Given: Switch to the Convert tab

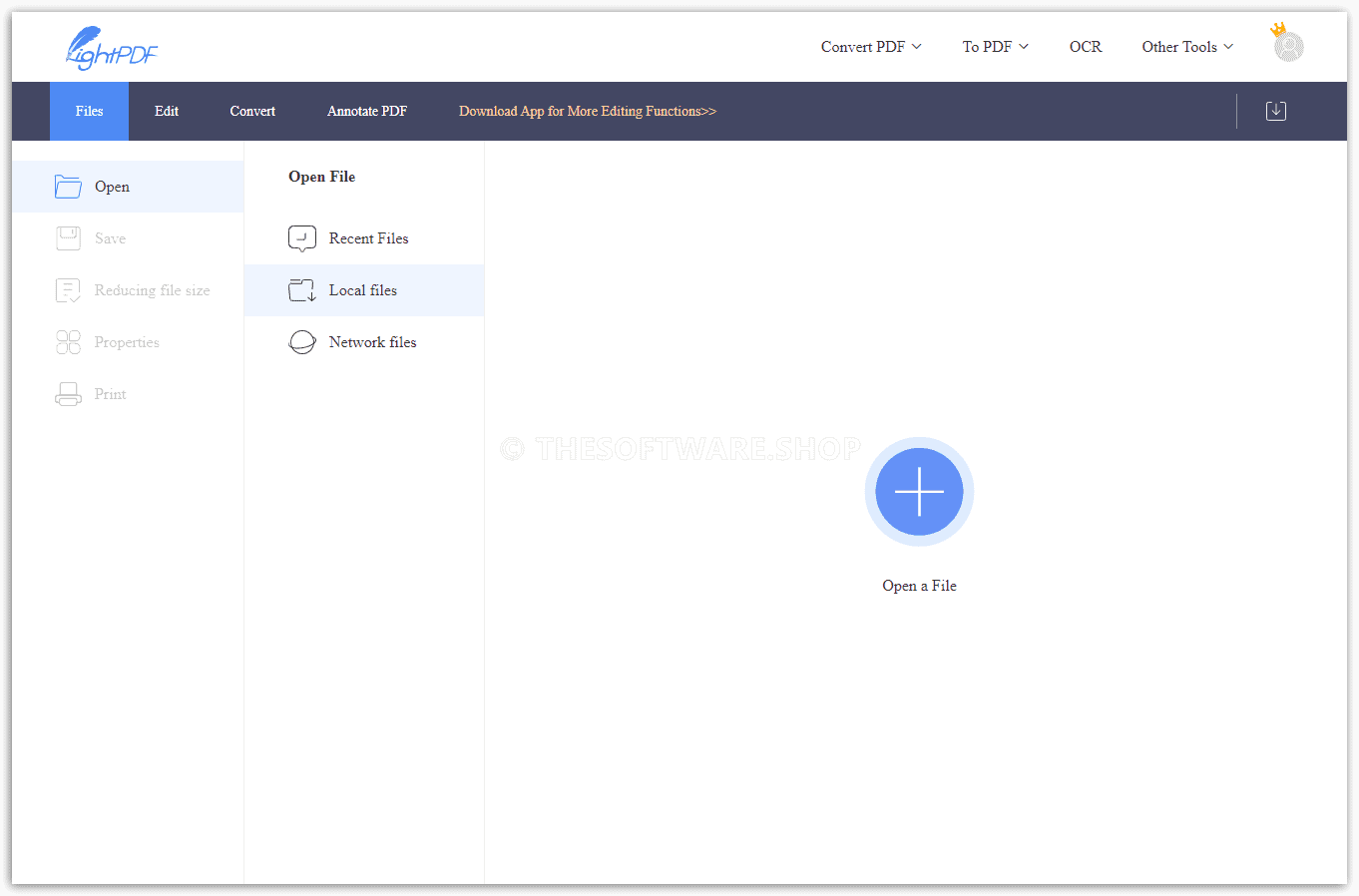Looking at the screenshot, I should [252, 111].
